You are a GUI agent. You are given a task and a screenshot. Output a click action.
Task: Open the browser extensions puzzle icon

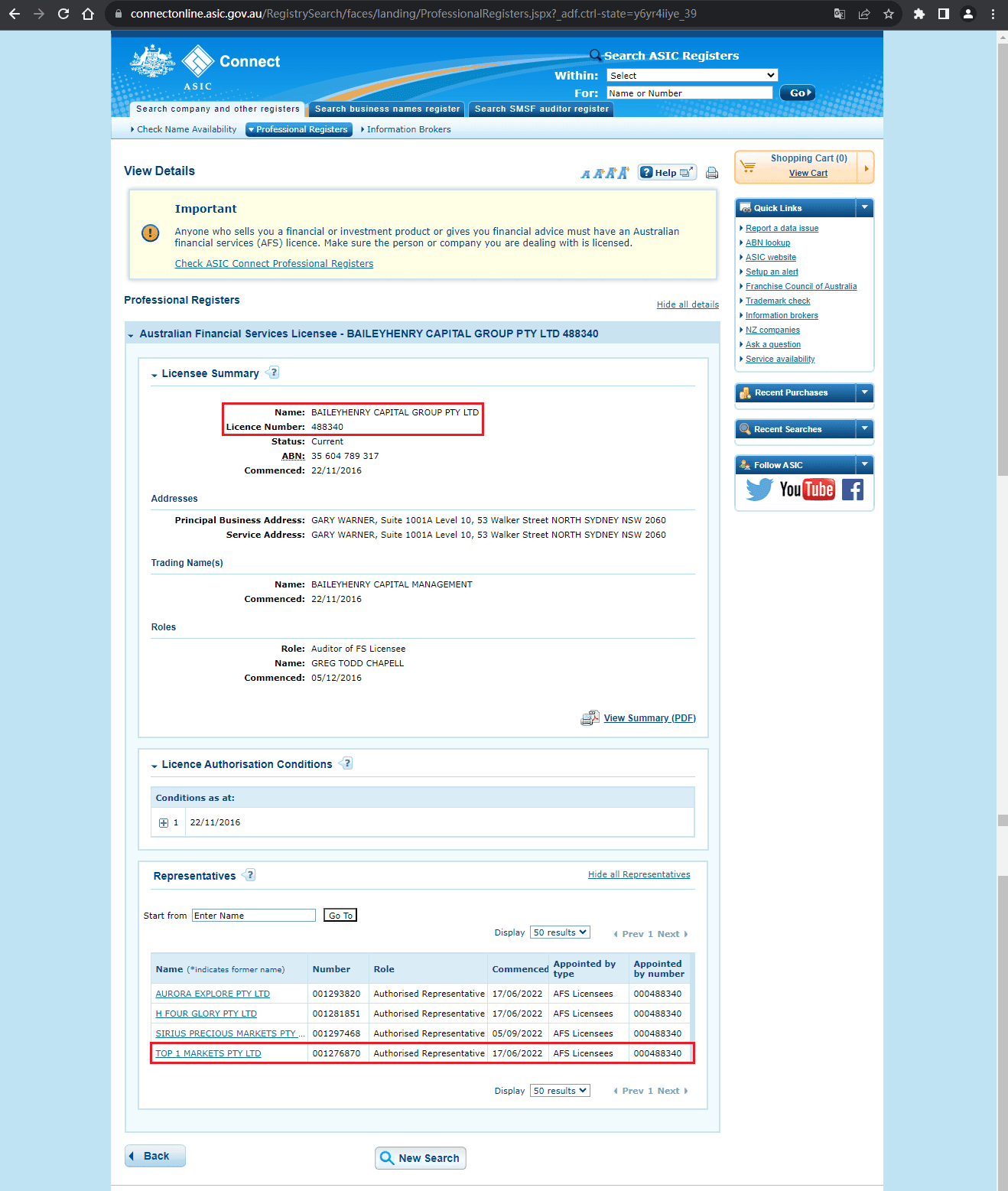(919, 14)
